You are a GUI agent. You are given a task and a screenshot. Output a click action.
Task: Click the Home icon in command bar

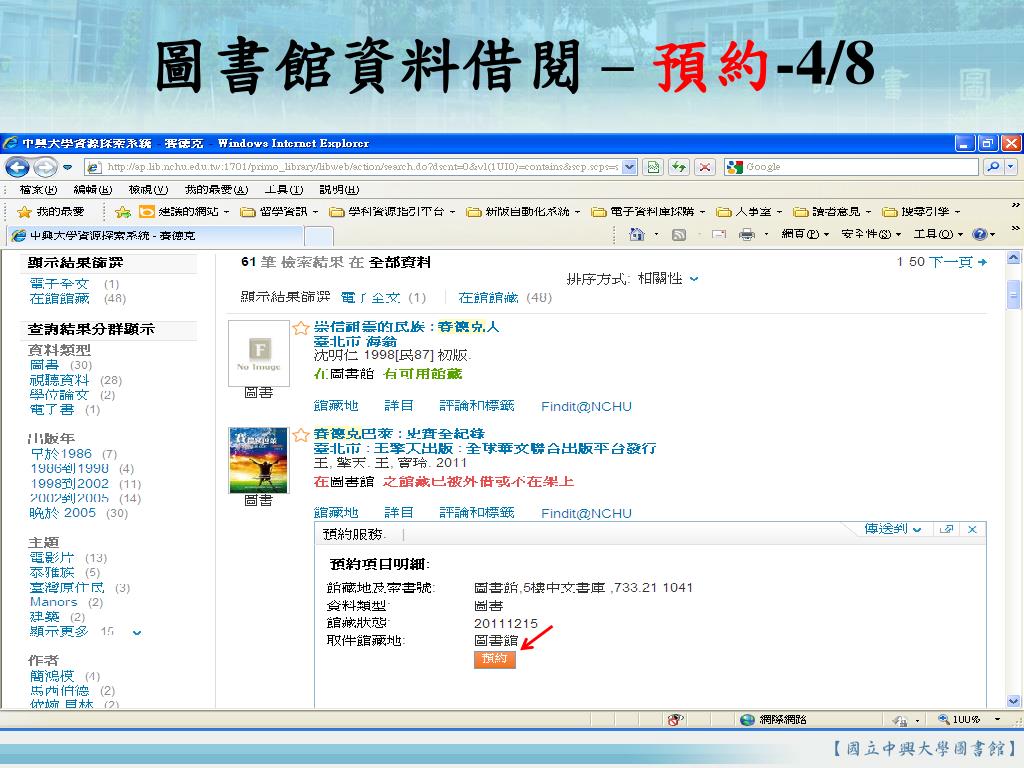636,234
